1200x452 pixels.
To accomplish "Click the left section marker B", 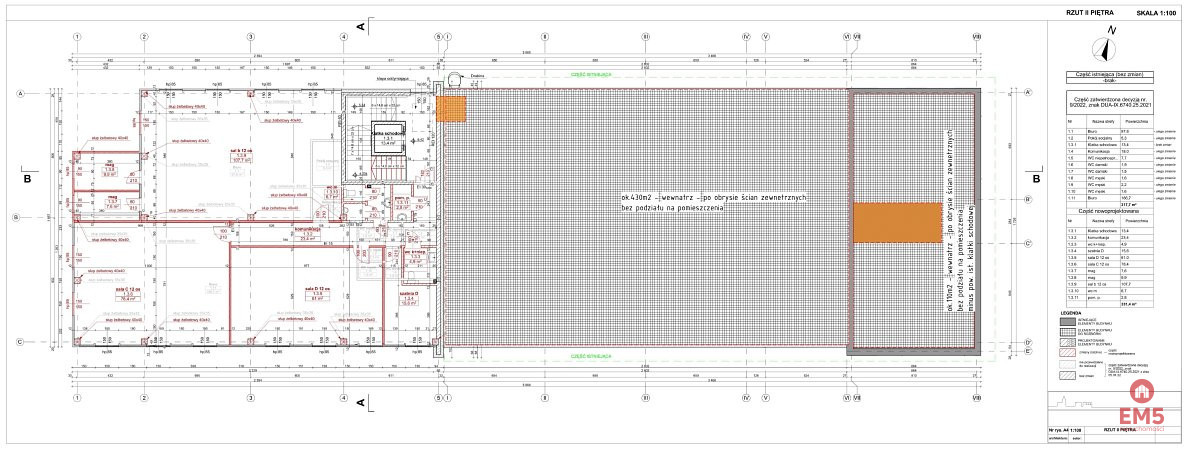I will (x=28, y=179).
